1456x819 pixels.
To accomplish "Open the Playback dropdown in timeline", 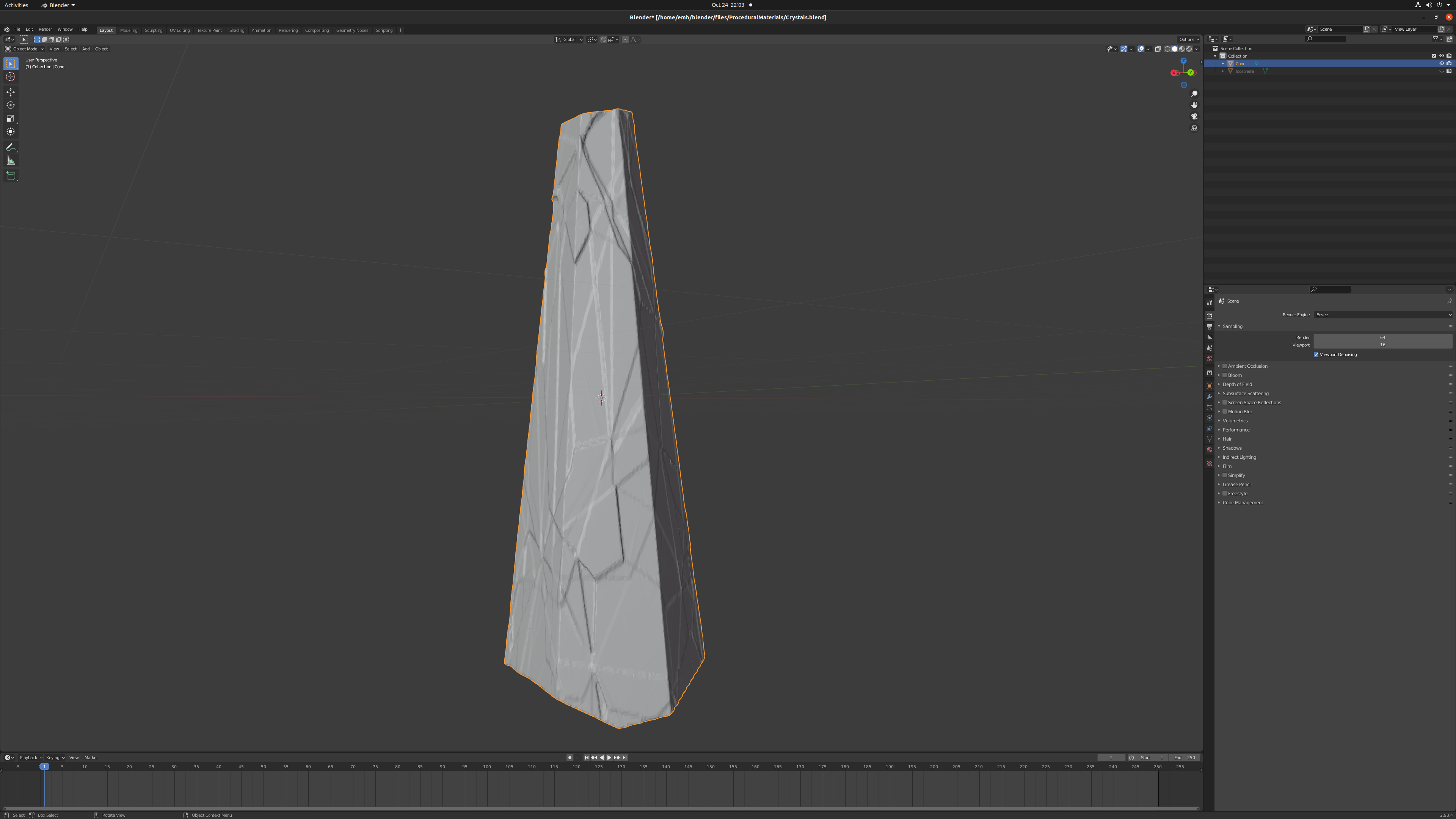I will pyautogui.click(x=30, y=758).
